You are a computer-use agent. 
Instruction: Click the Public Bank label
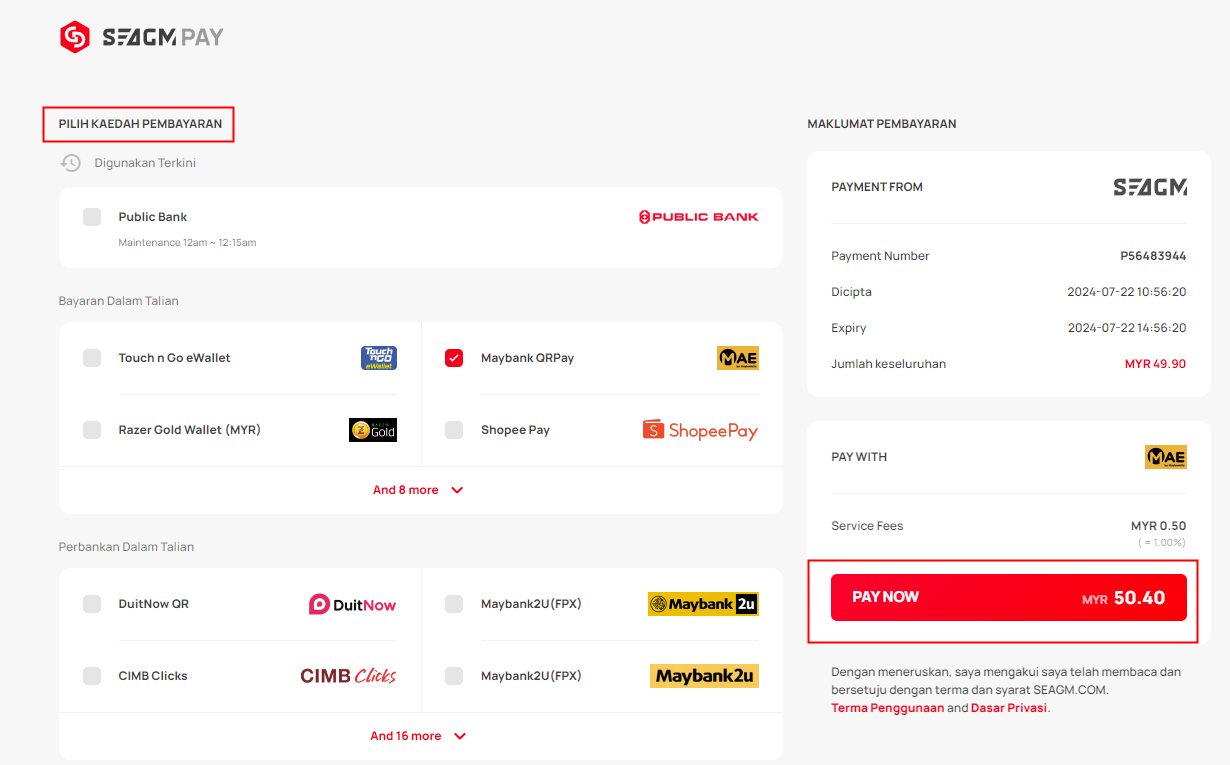[x=153, y=217]
